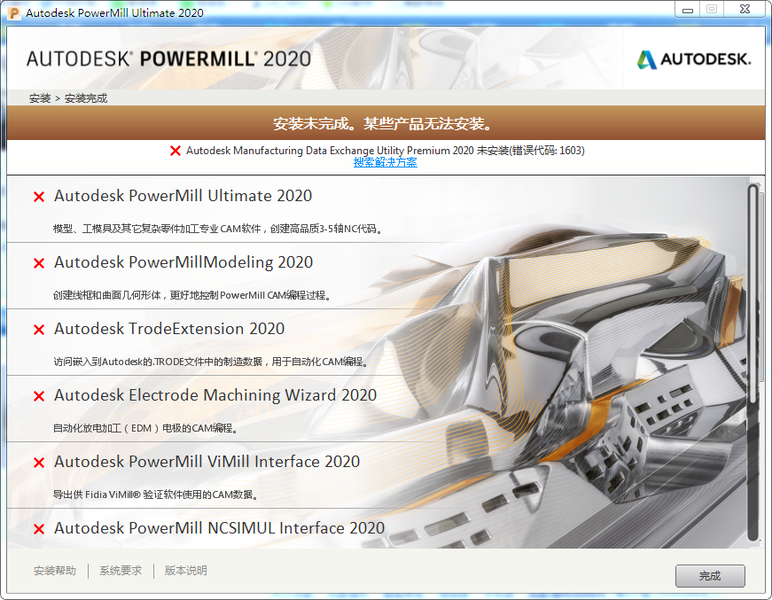Open 版本说明 release notes link
772x600 pixels.
pos(186,570)
